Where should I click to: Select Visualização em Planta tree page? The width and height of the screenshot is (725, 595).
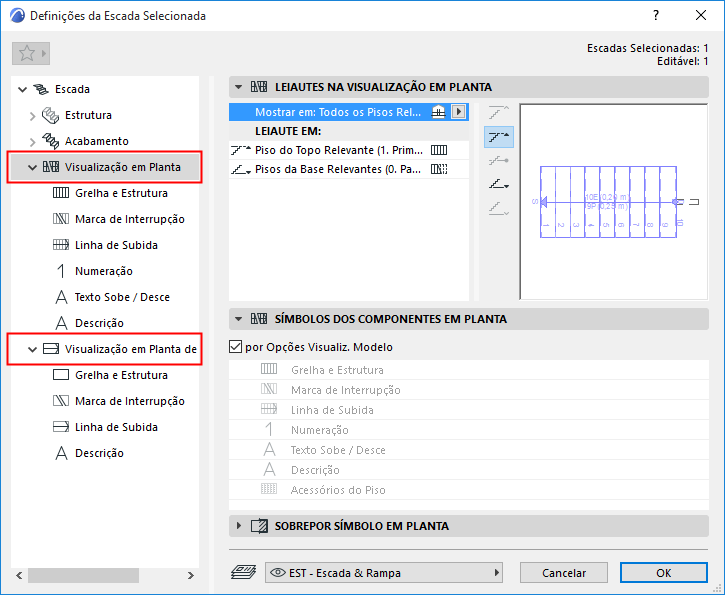pos(105,167)
